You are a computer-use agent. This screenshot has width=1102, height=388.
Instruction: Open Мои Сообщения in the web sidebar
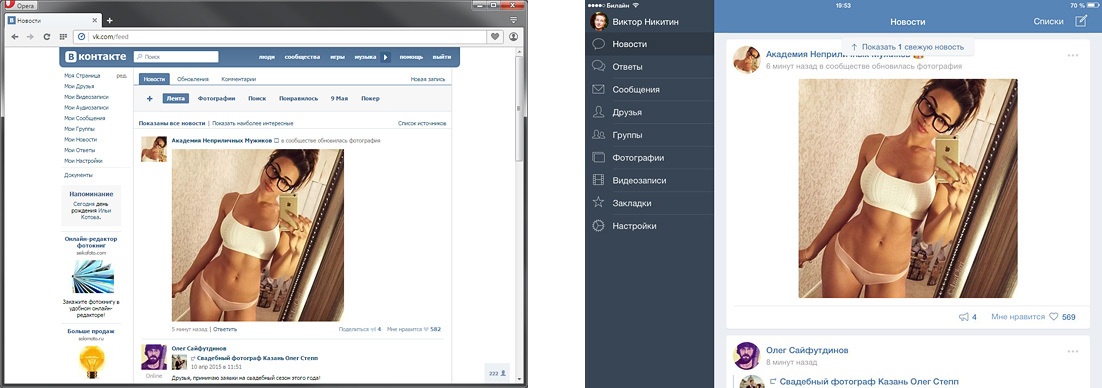pyautogui.click(x=84, y=118)
